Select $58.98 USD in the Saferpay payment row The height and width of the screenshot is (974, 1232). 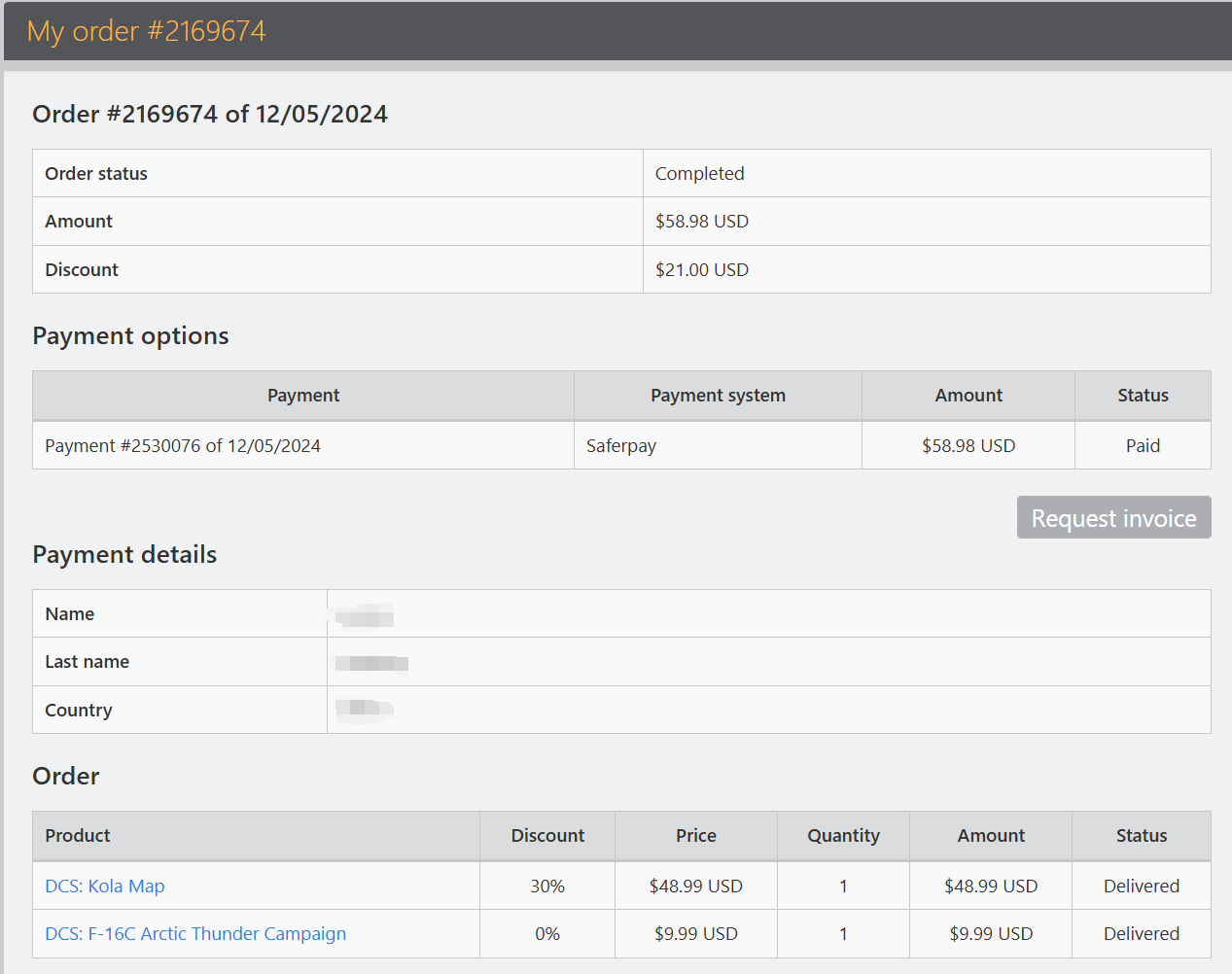968,445
